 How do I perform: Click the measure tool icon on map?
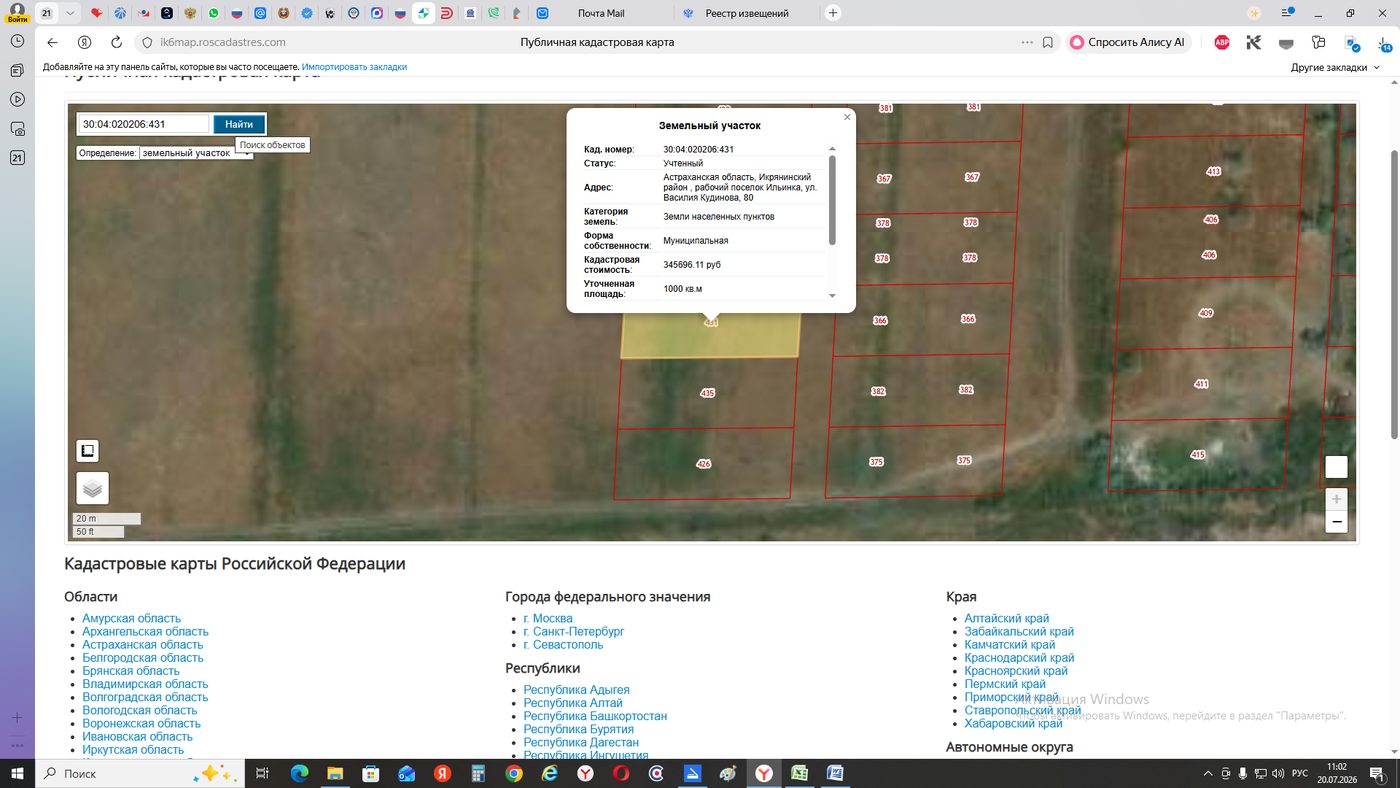88,451
